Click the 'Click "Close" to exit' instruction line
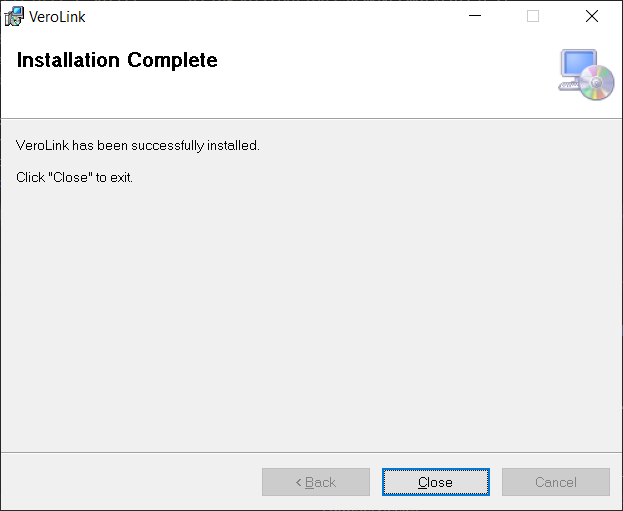The height and width of the screenshot is (511, 623). [75, 178]
